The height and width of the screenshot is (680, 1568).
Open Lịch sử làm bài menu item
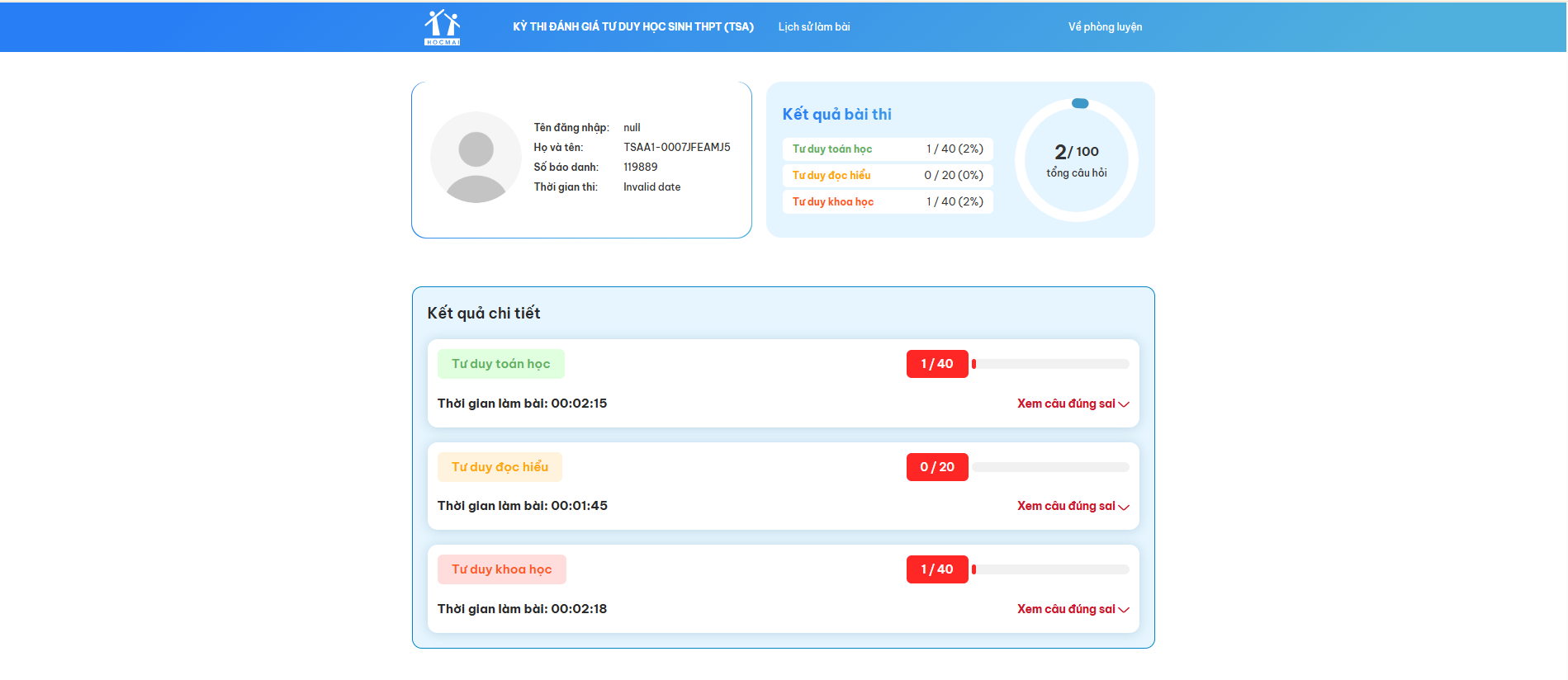pos(813,27)
